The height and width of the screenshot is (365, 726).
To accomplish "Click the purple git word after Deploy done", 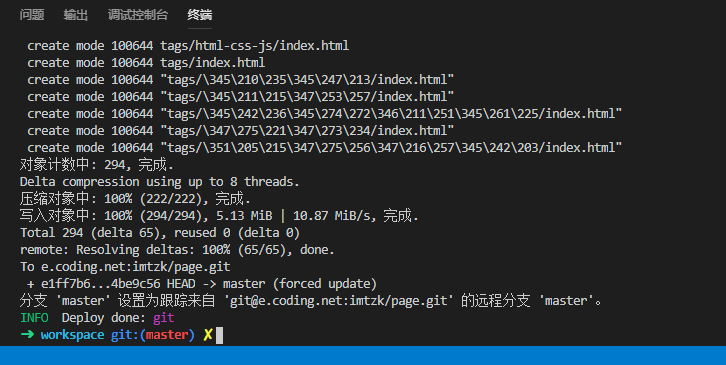I will (163, 318).
